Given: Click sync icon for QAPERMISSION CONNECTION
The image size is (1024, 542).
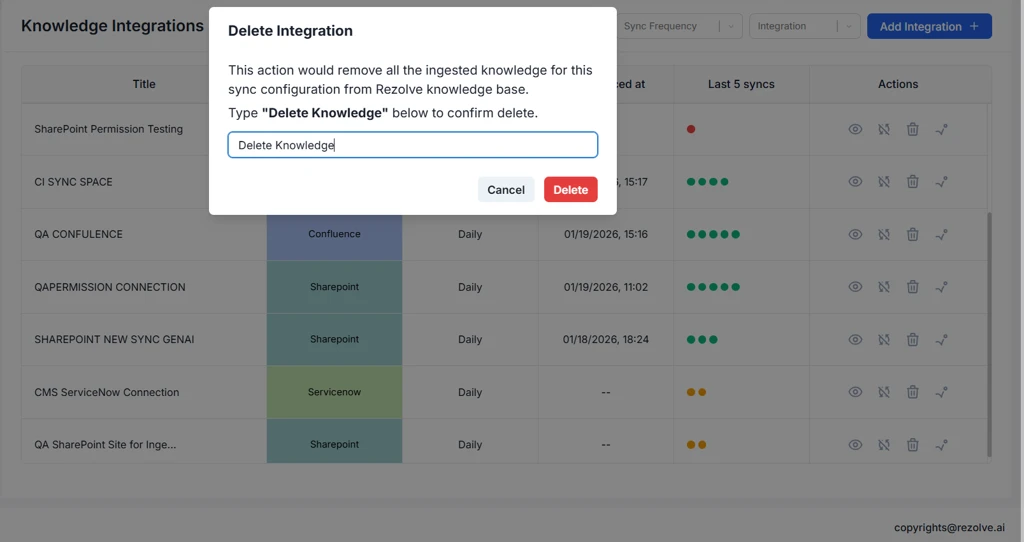Looking at the screenshot, I should (x=884, y=287).
